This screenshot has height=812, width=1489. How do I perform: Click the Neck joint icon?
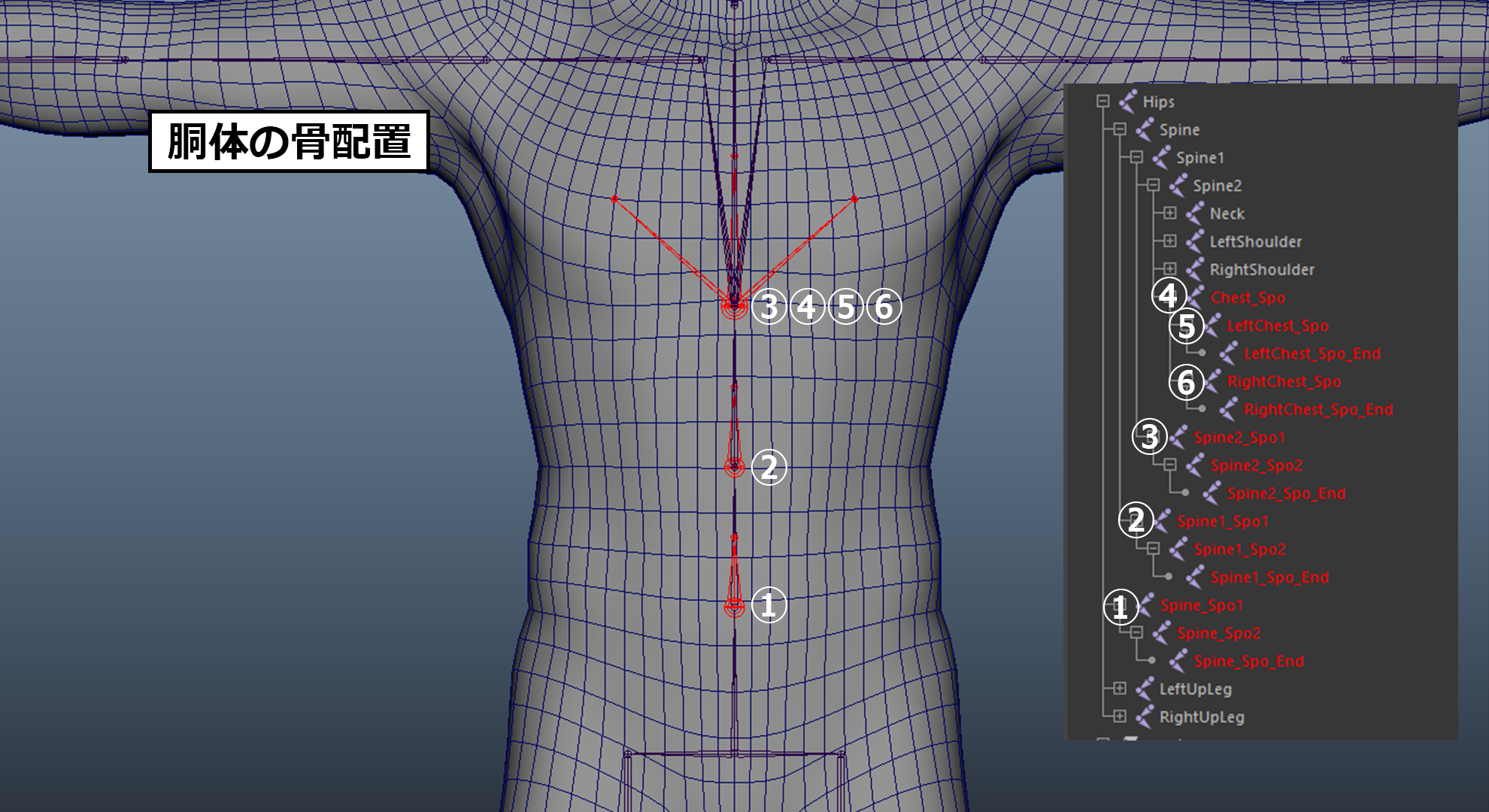[1194, 214]
